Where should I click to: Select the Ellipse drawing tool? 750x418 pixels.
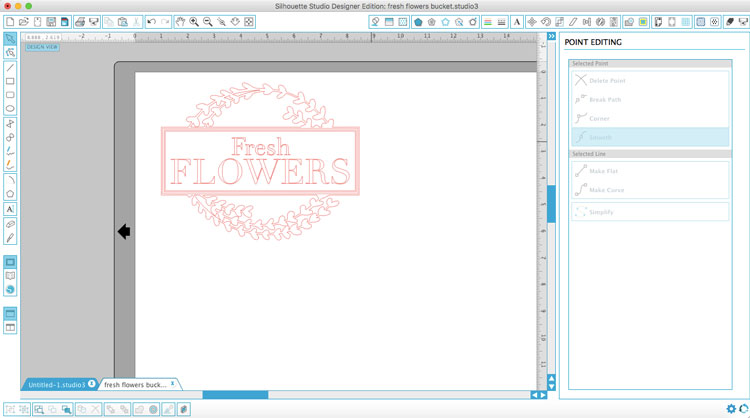coord(10,109)
